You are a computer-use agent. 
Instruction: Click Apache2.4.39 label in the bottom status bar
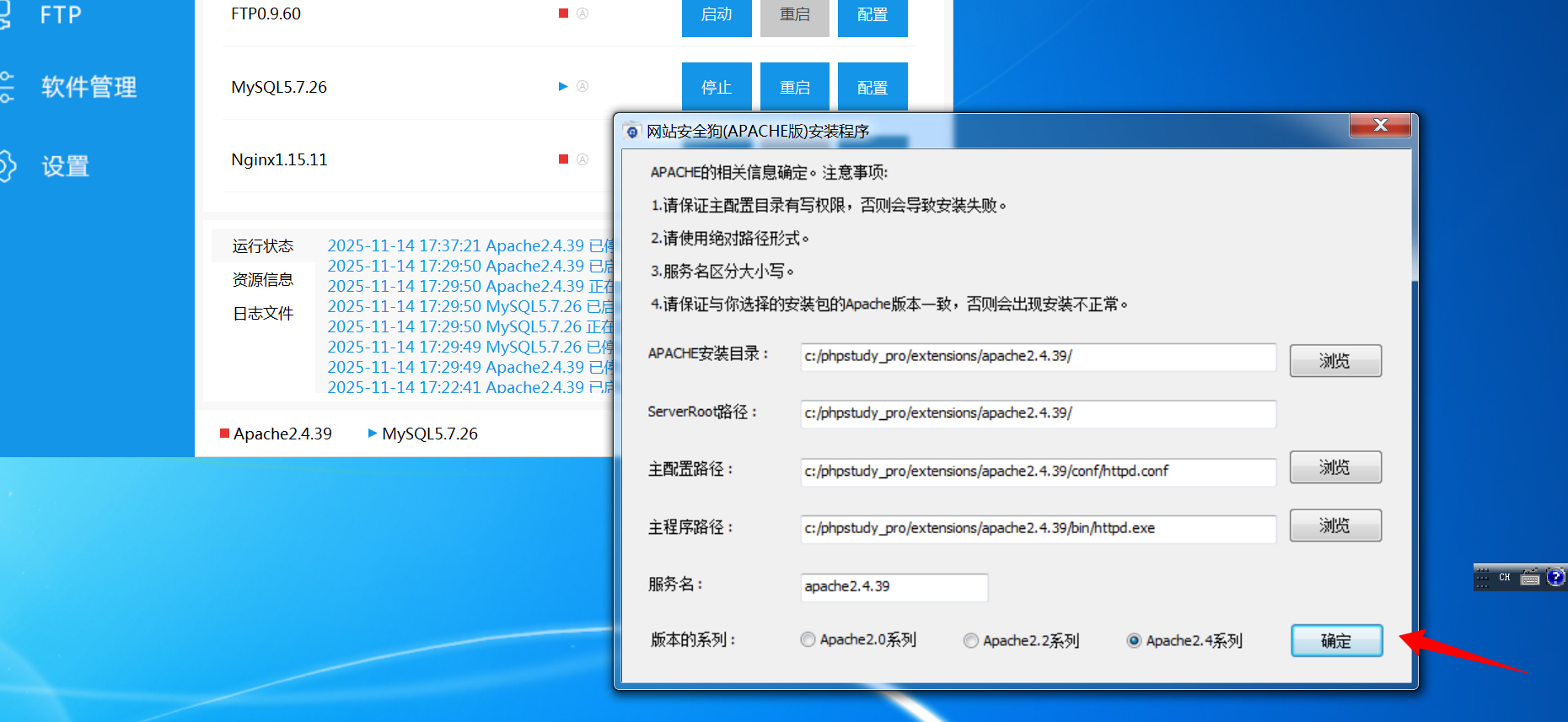(282, 434)
